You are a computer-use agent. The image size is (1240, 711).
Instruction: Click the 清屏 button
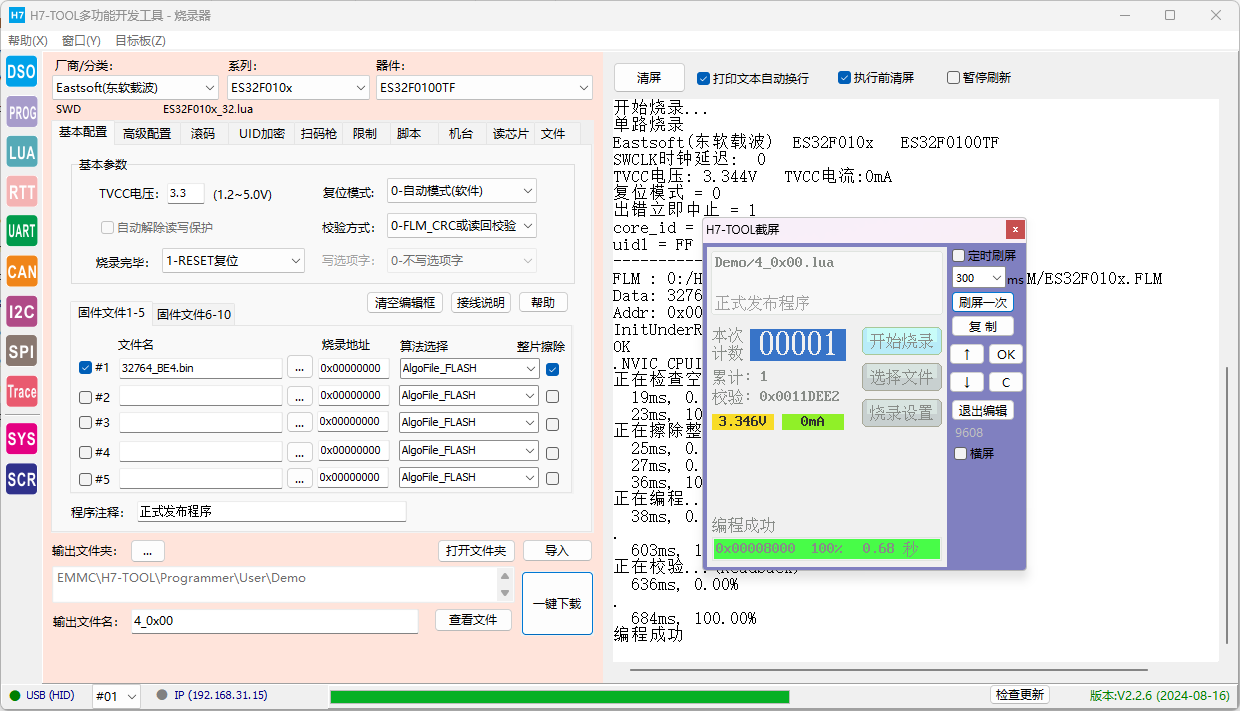(x=649, y=78)
